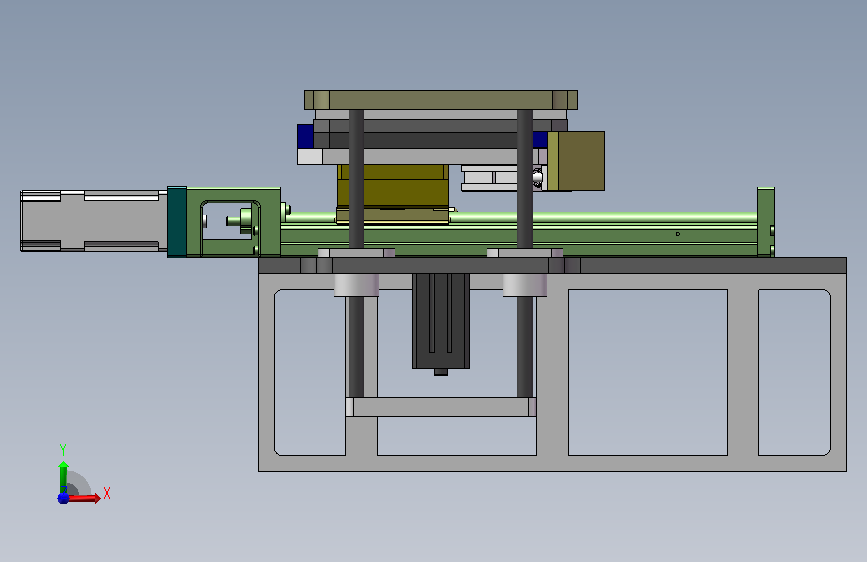
Task: Select the green end plate at the rail's right end
Action: coord(766,222)
